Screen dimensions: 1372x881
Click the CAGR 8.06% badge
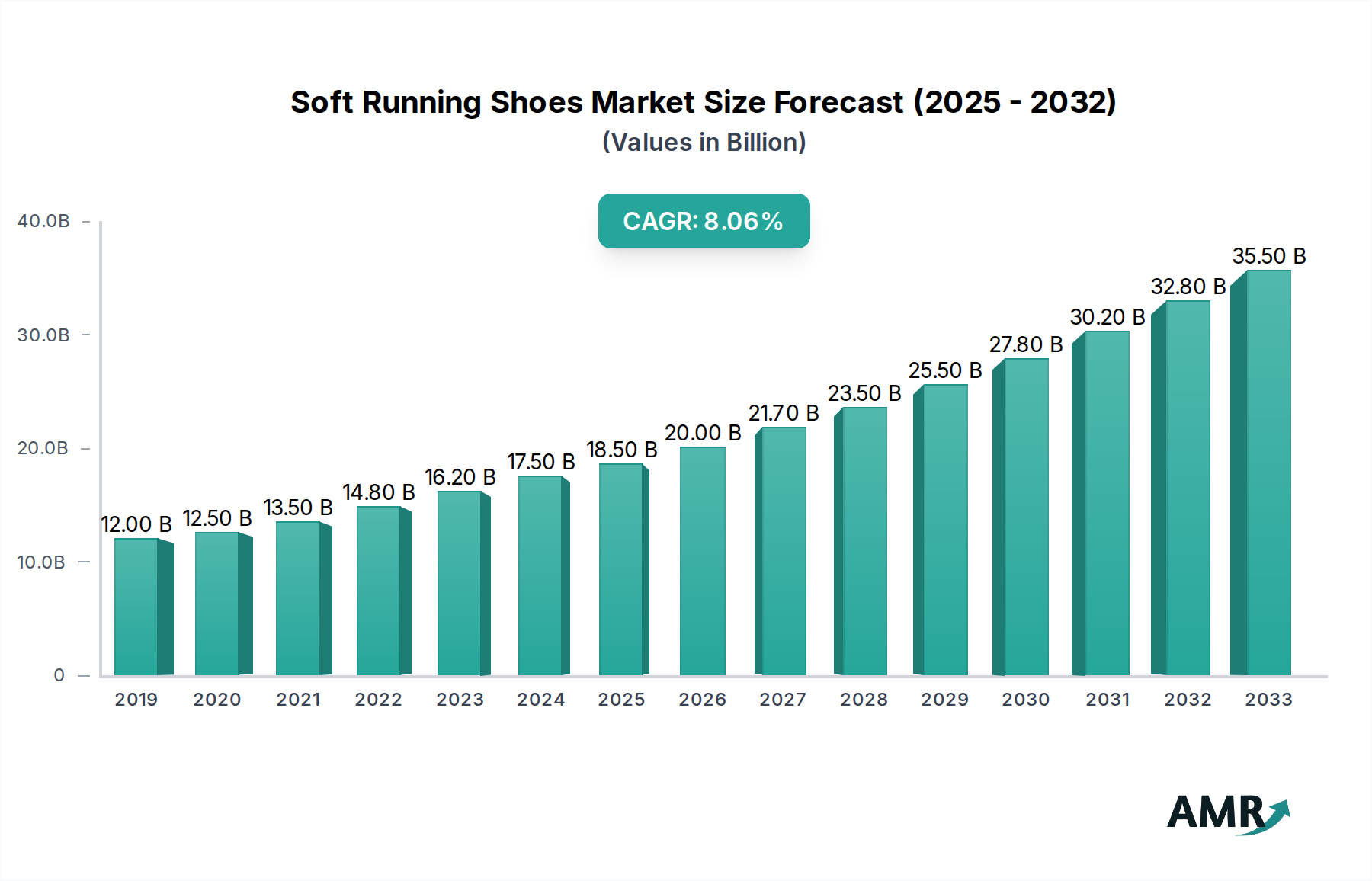click(x=703, y=223)
